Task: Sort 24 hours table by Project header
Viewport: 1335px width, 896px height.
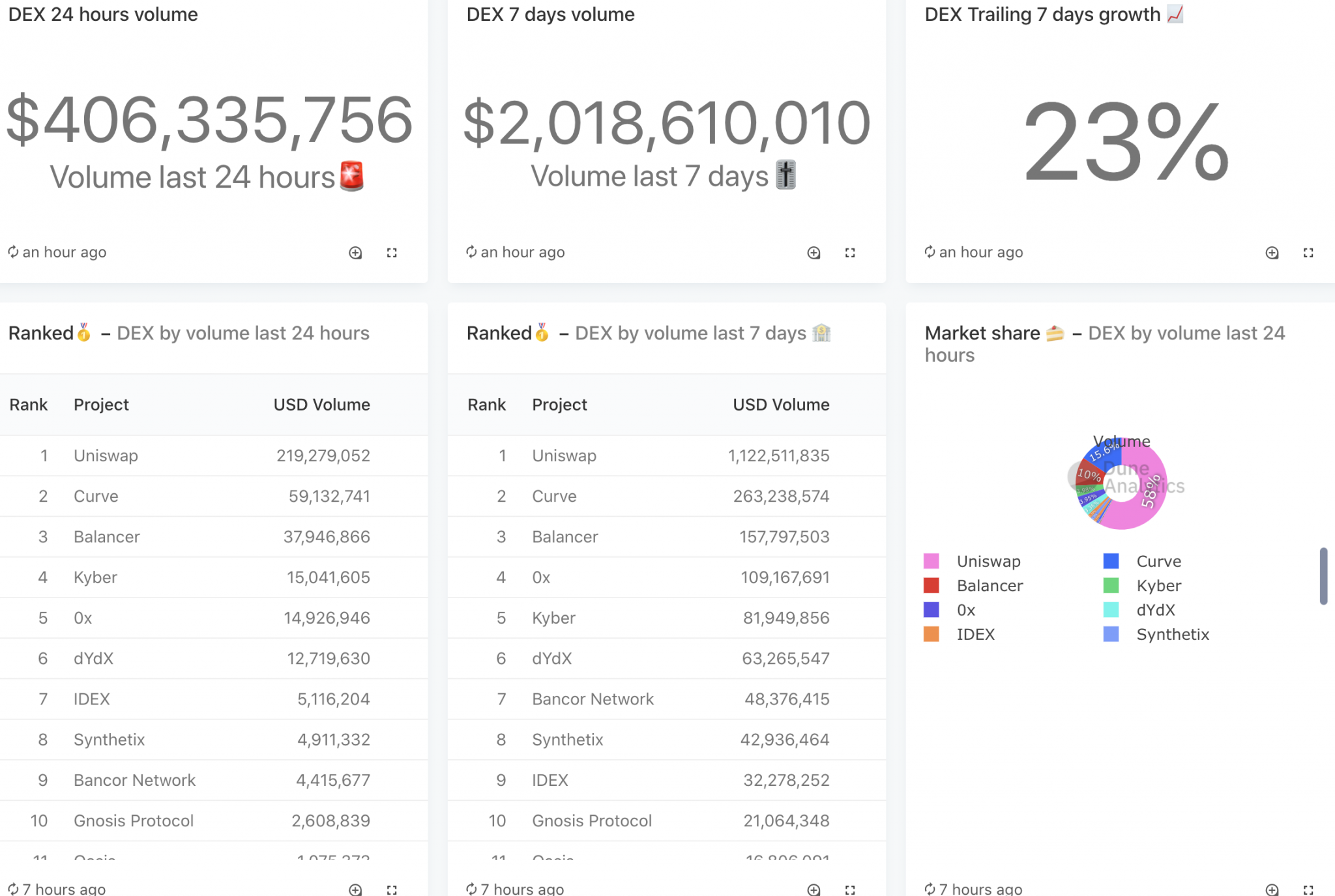Action: [102, 405]
